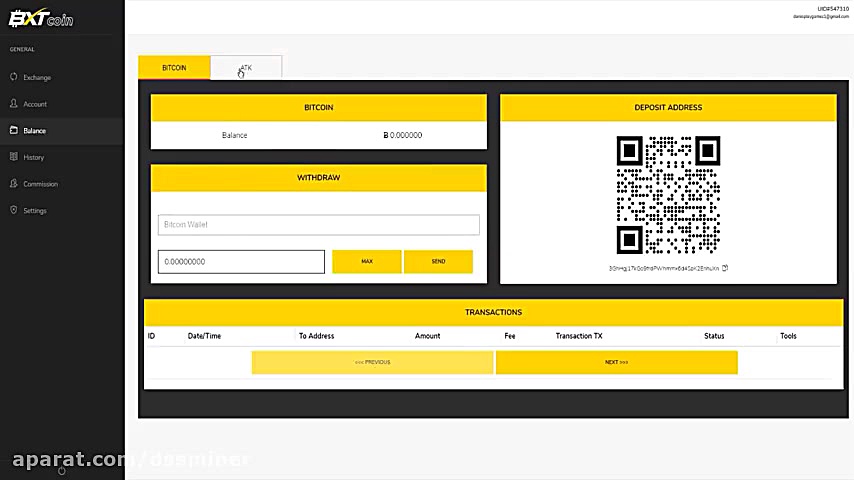
Task: Click the Bitcoin balance value 0.000000
Action: [x=402, y=135]
